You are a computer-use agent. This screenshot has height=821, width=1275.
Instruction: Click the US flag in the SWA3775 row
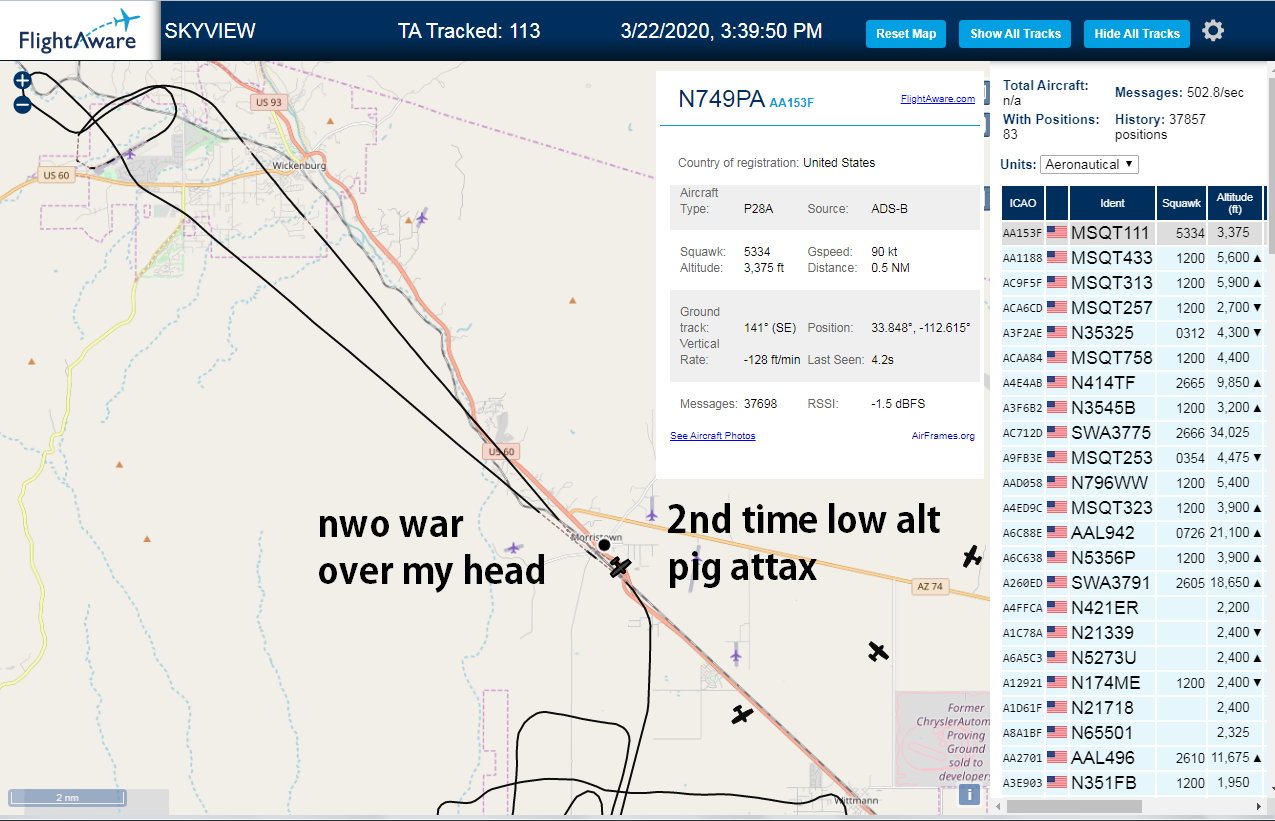tap(1057, 433)
